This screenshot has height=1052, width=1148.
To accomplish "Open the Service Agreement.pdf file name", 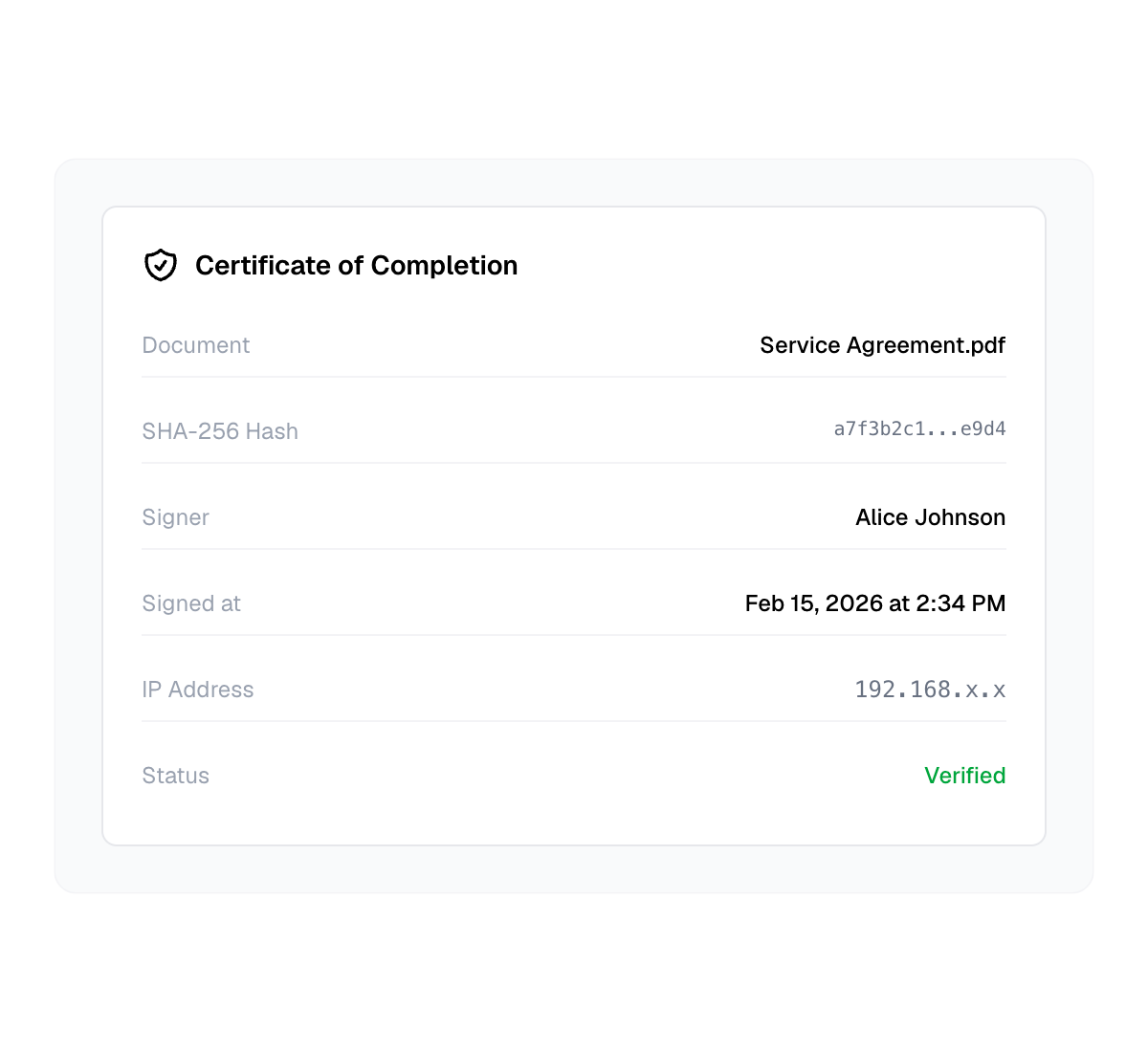I will (x=882, y=345).
